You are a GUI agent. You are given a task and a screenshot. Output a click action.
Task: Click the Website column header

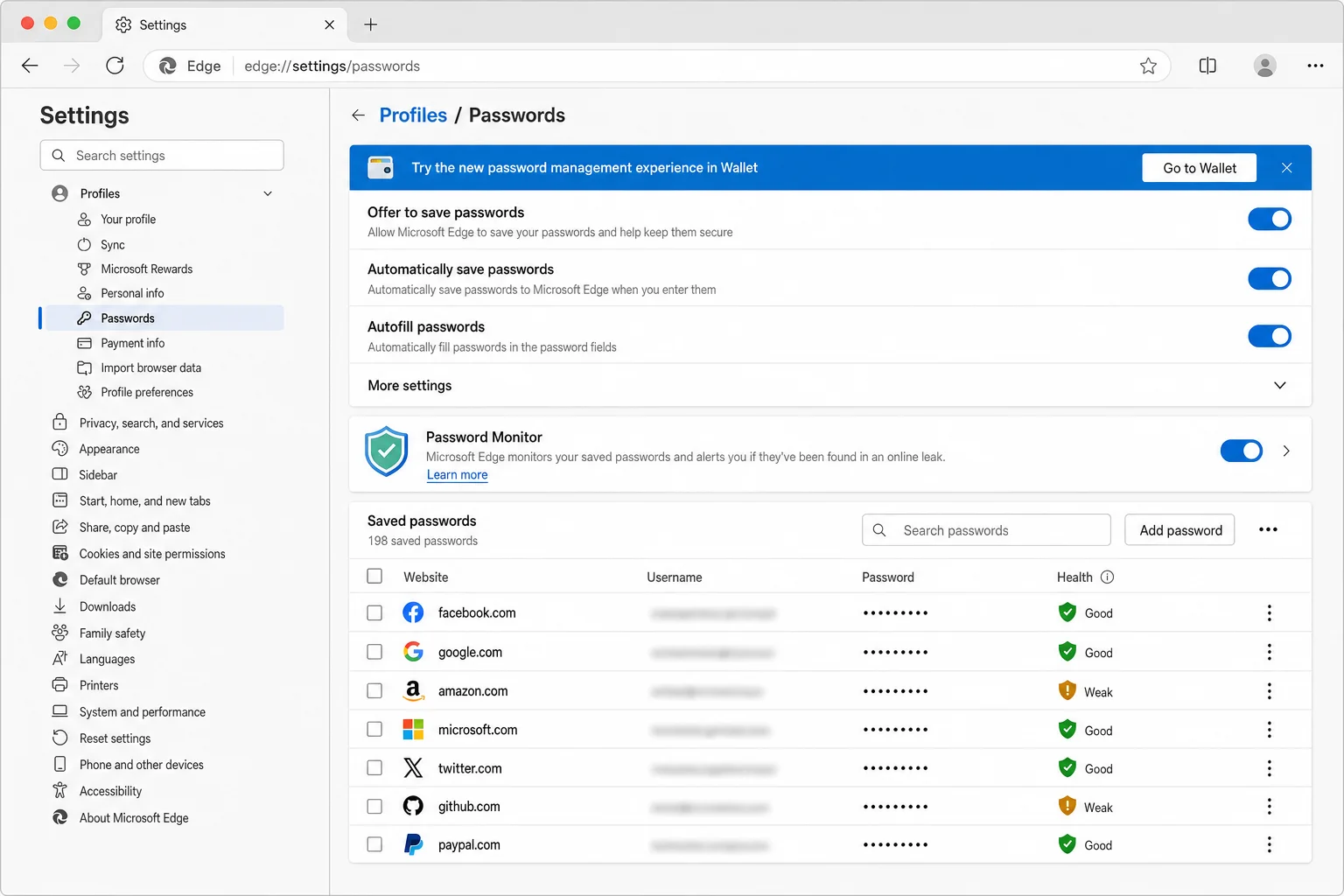point(426,577)
